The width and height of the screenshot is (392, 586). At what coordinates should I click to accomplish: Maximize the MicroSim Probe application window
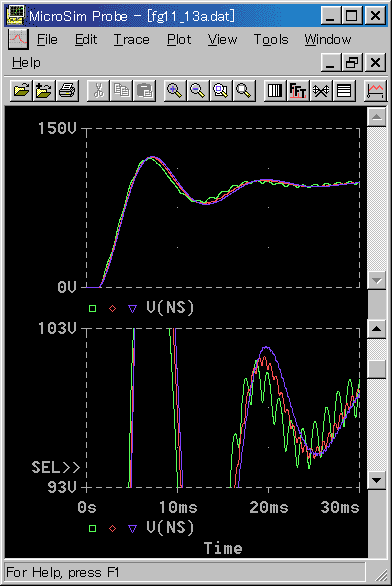pyautogui.click(x=352, y=16)
